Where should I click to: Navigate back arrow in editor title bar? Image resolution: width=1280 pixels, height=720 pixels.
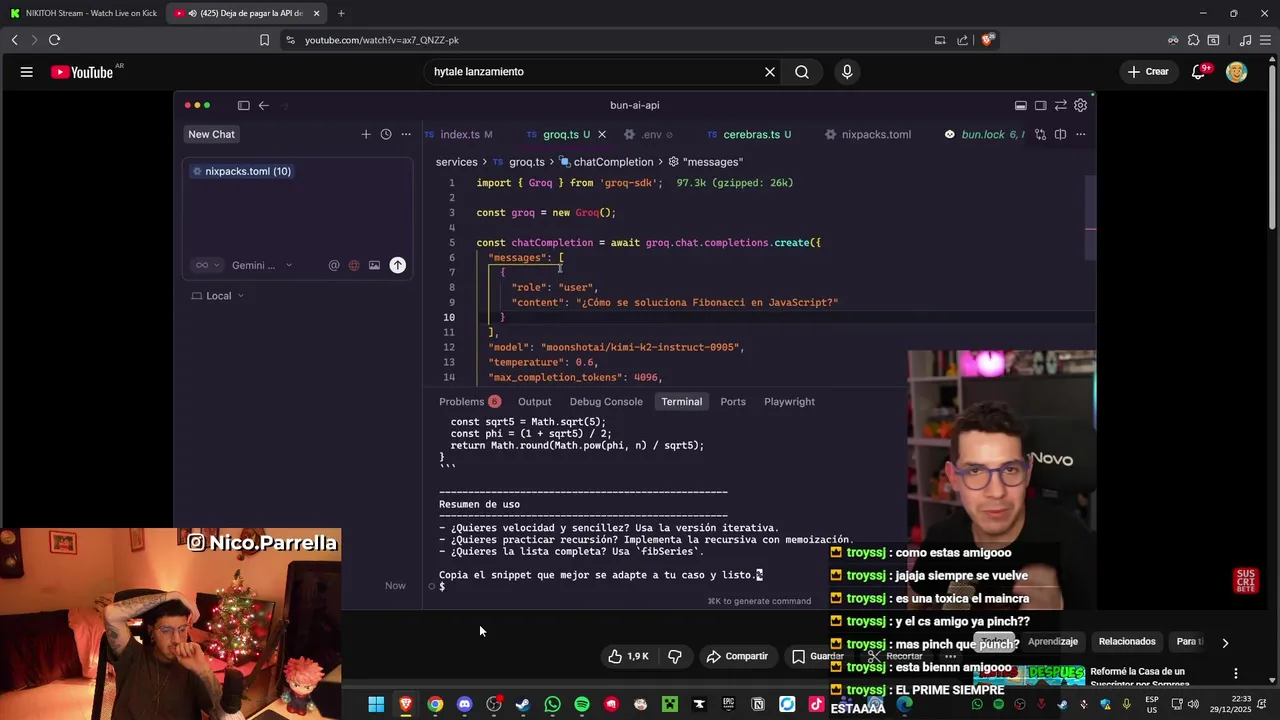[x=264, y=105]
